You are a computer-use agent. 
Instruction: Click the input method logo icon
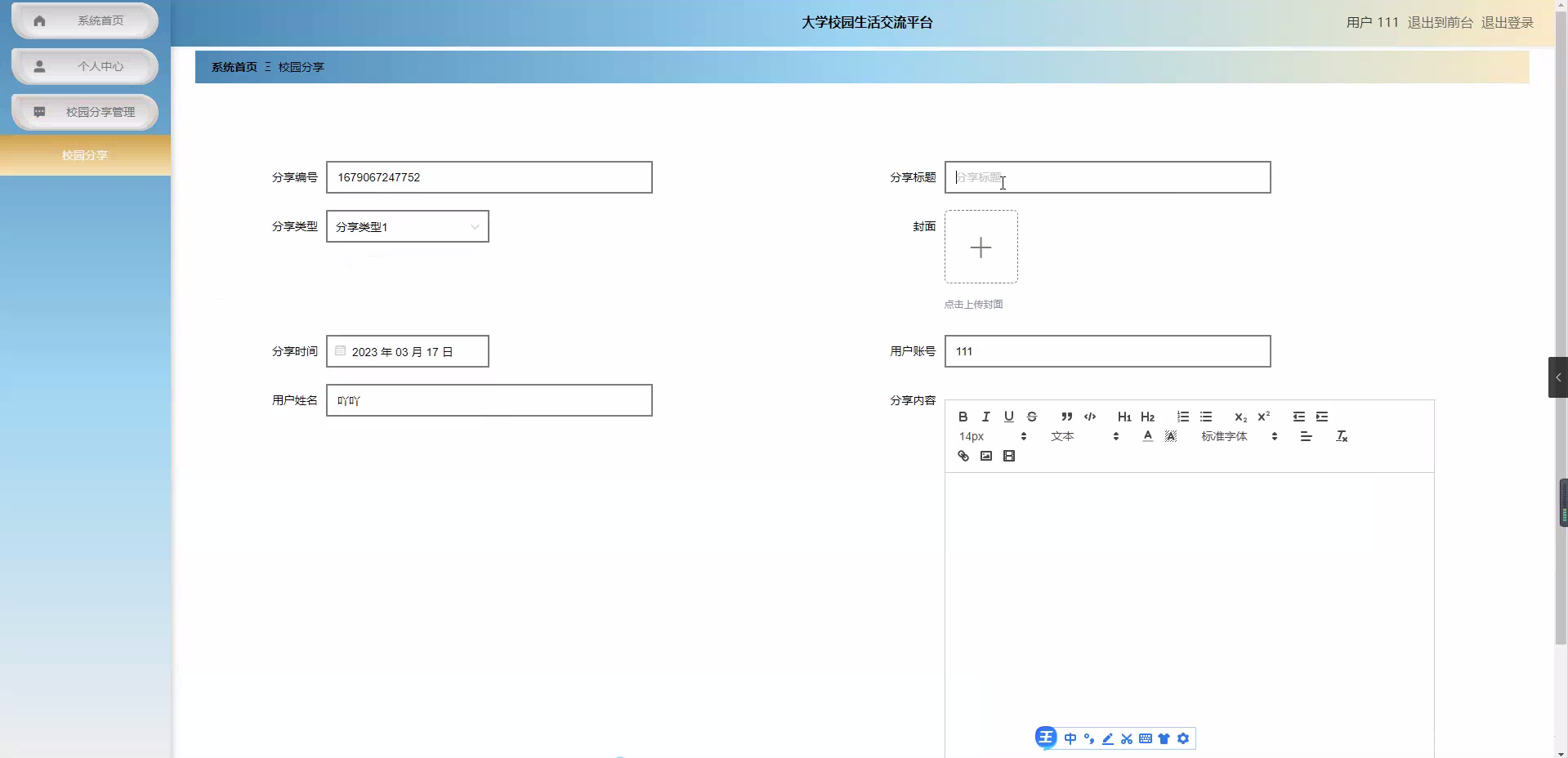(1046, 738)
